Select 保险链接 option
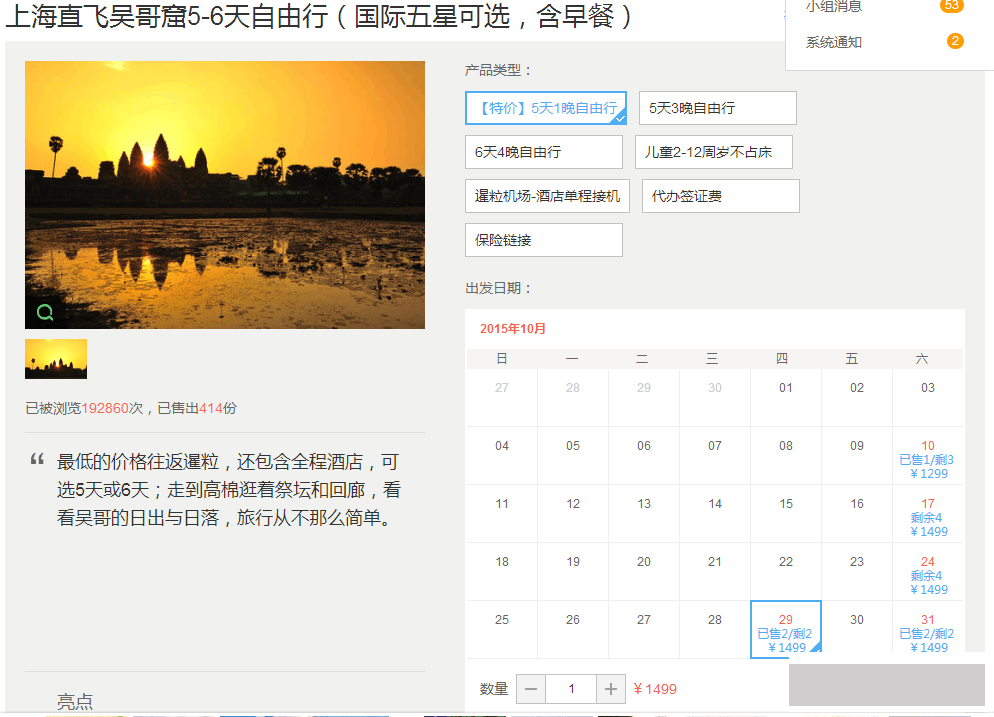Image resolution: width=994 pixels, height=717 pixels. (543, 240)
